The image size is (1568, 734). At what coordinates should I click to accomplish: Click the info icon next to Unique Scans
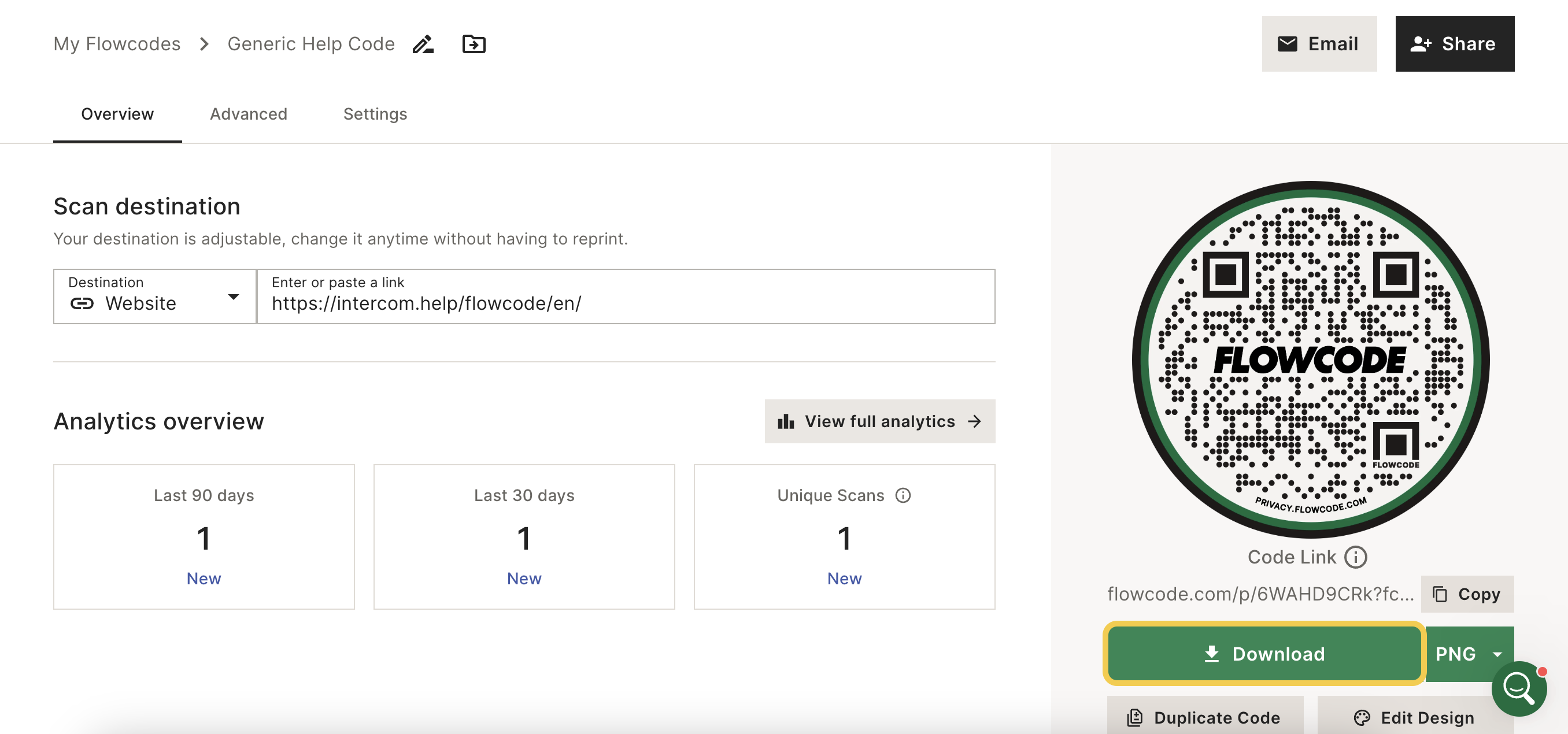pyautogui.click(x=903, y=495)
